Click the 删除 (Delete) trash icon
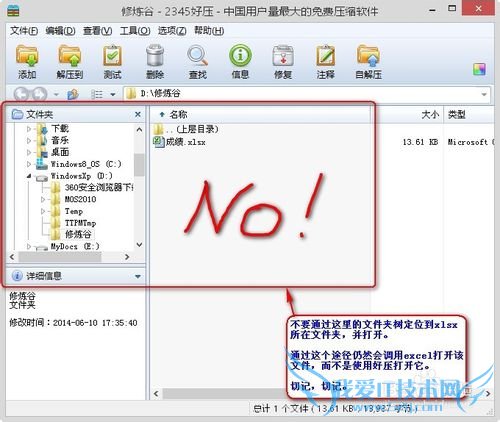This screenshot has height=422, width=500. tap(155, 55)
